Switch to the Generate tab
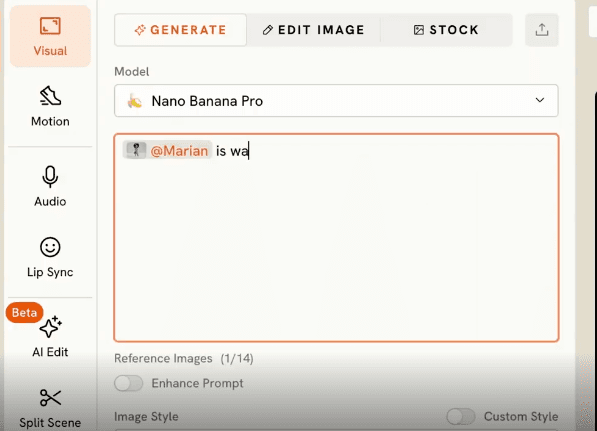Image resolution: width=597 pixels, height=431 pixels. pyautogui.click(x=180, y=30)
